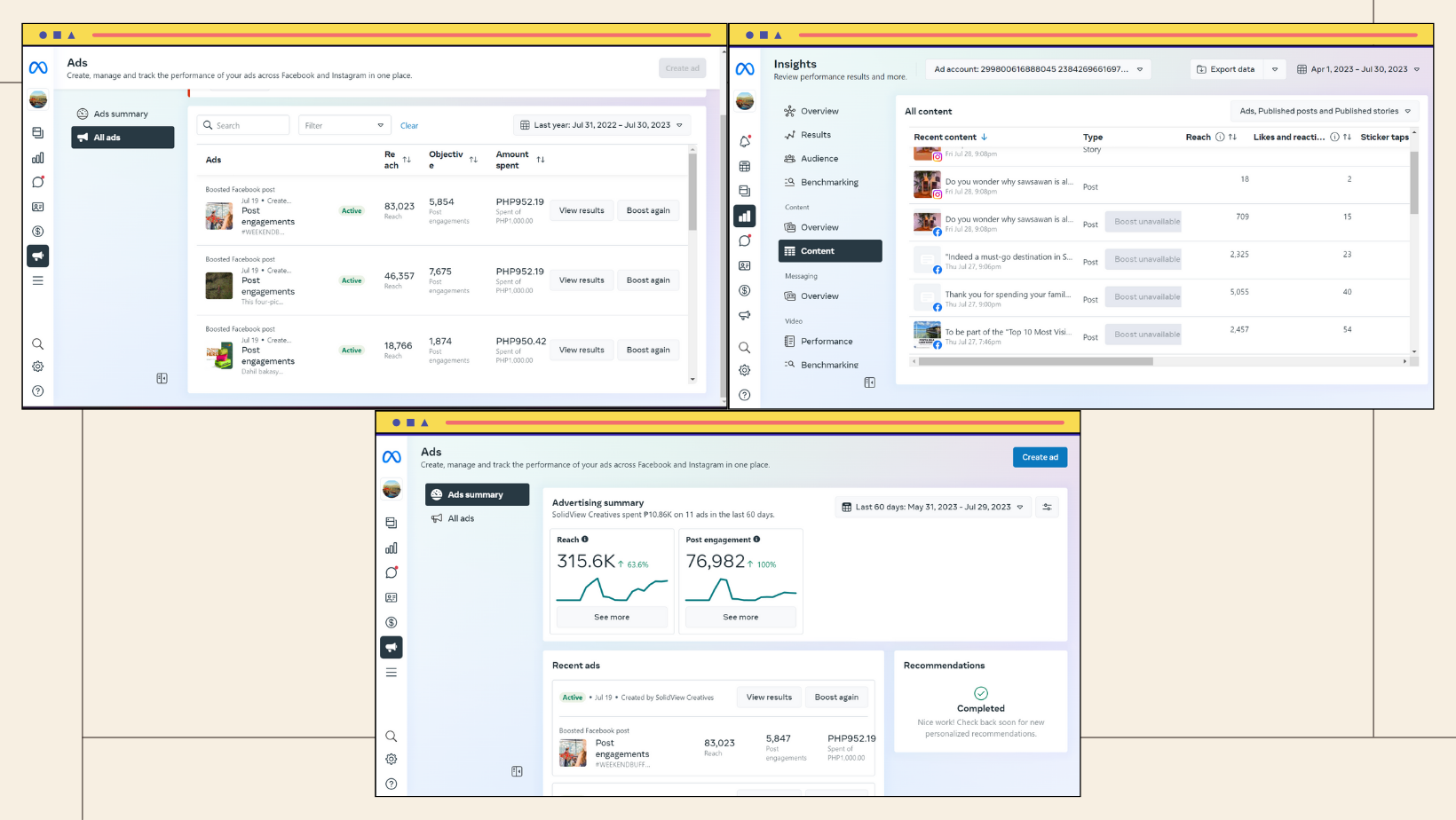Open the Last 60 days date range dropdown

(x=932, y=507)
